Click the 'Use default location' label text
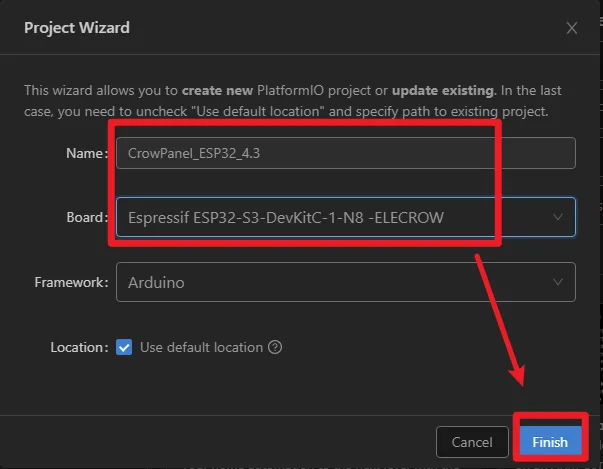This screenshot has height=469, width=603. 201,347
